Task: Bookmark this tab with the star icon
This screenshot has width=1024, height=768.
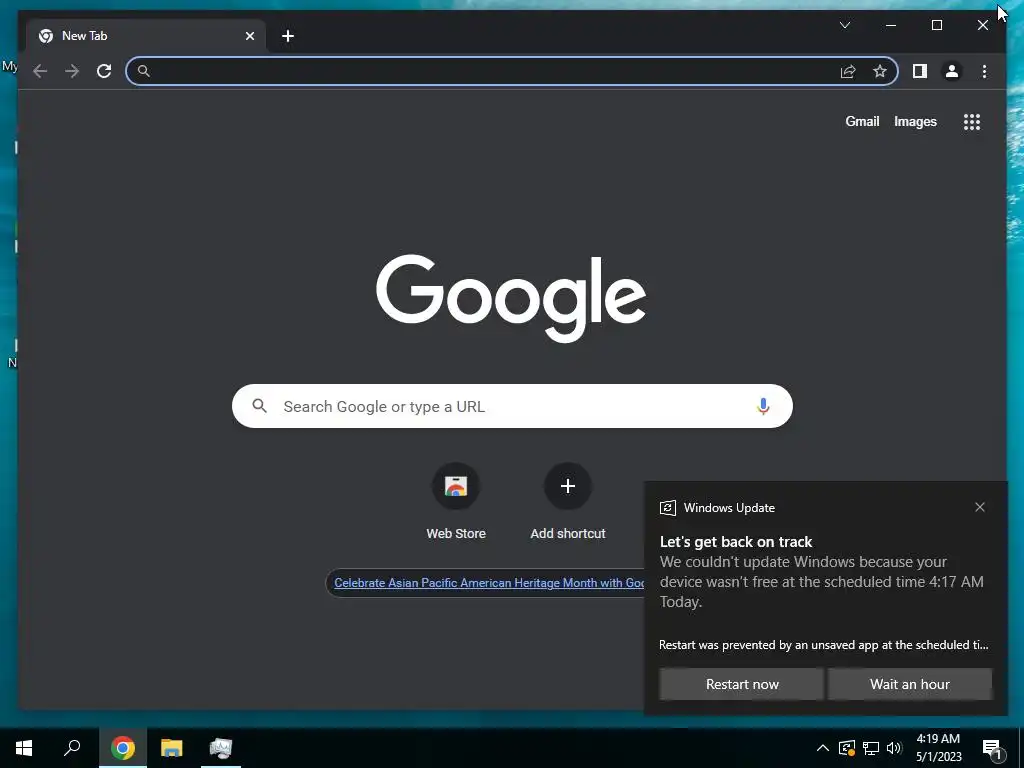Action: pos(880,71)
